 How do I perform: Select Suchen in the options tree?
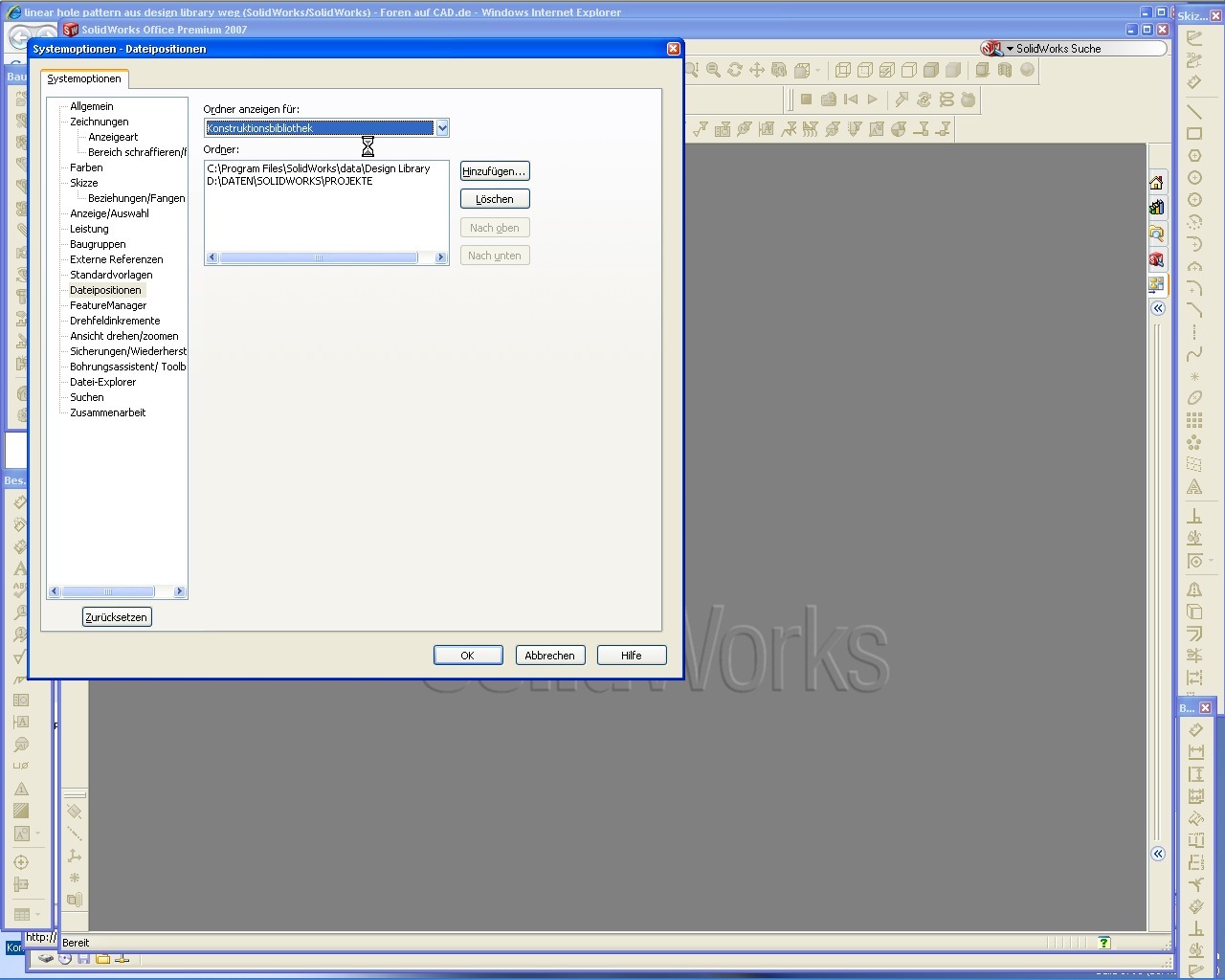point(87,397)
